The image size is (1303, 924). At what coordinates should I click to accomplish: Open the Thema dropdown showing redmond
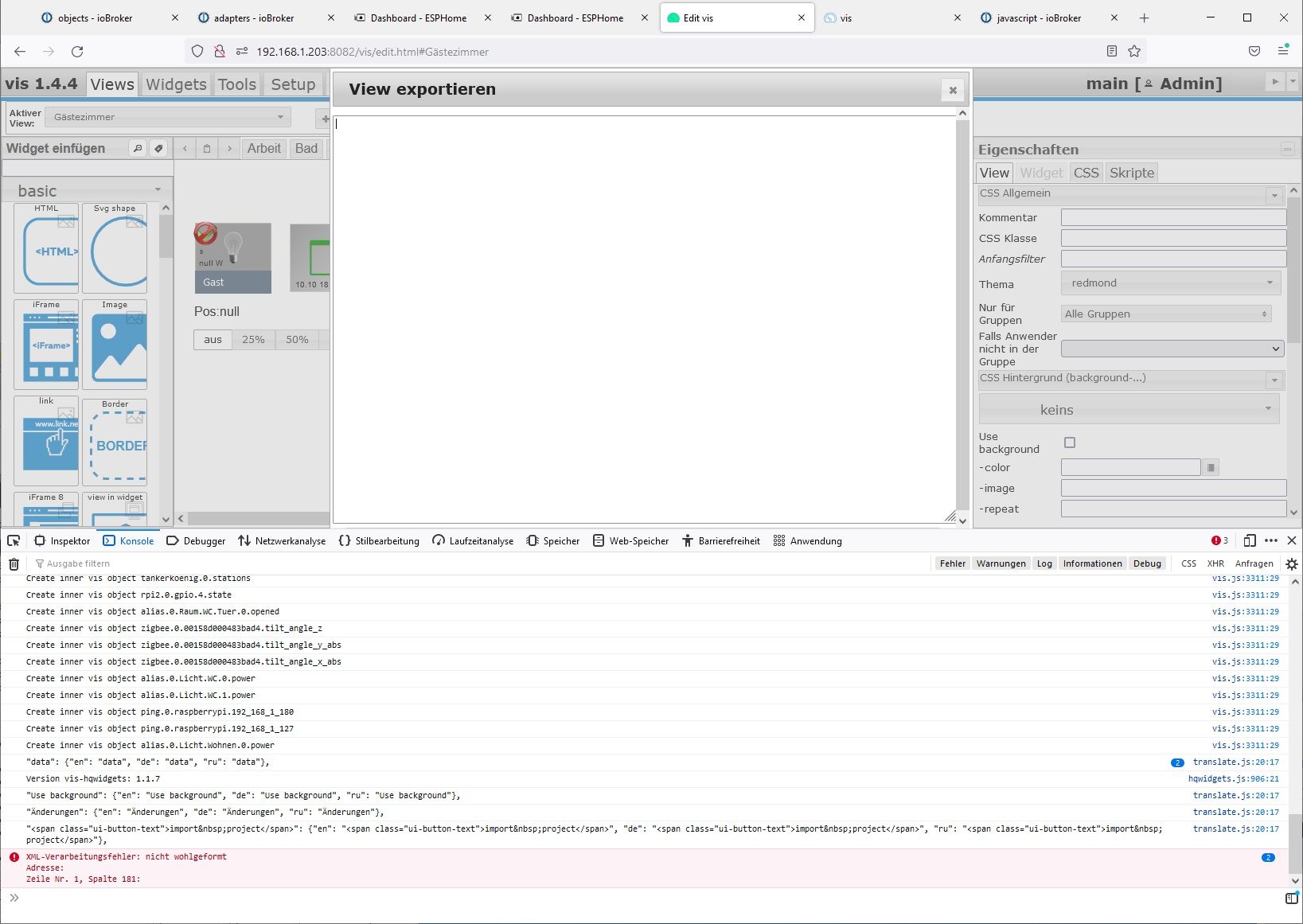click(x=1170, y=283)
